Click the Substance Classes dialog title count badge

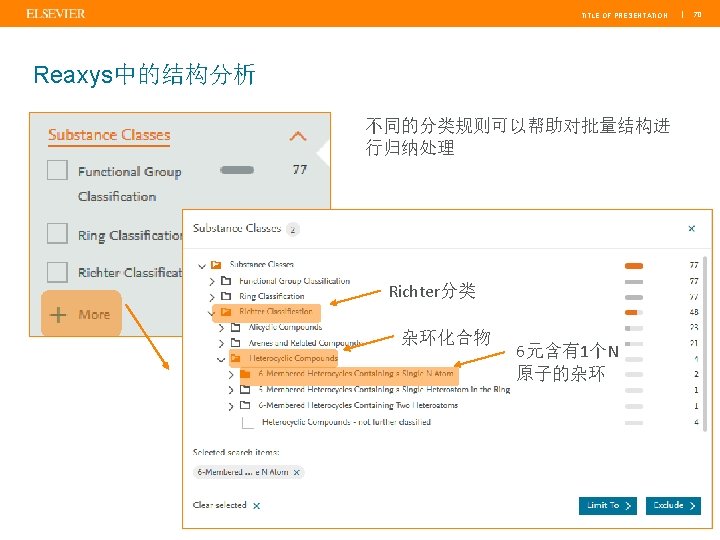(x=292, y=229)
